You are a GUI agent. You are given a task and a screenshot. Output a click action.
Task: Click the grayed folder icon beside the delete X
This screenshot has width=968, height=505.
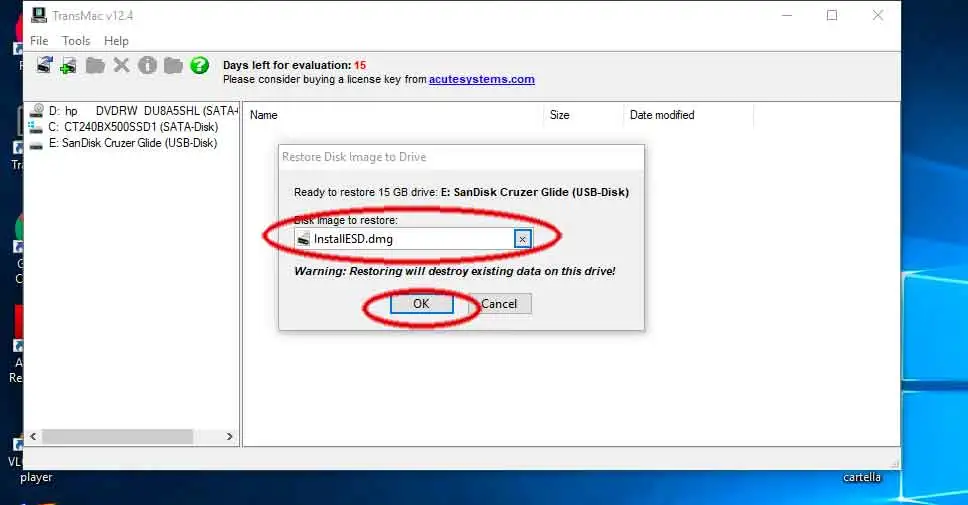95,65
